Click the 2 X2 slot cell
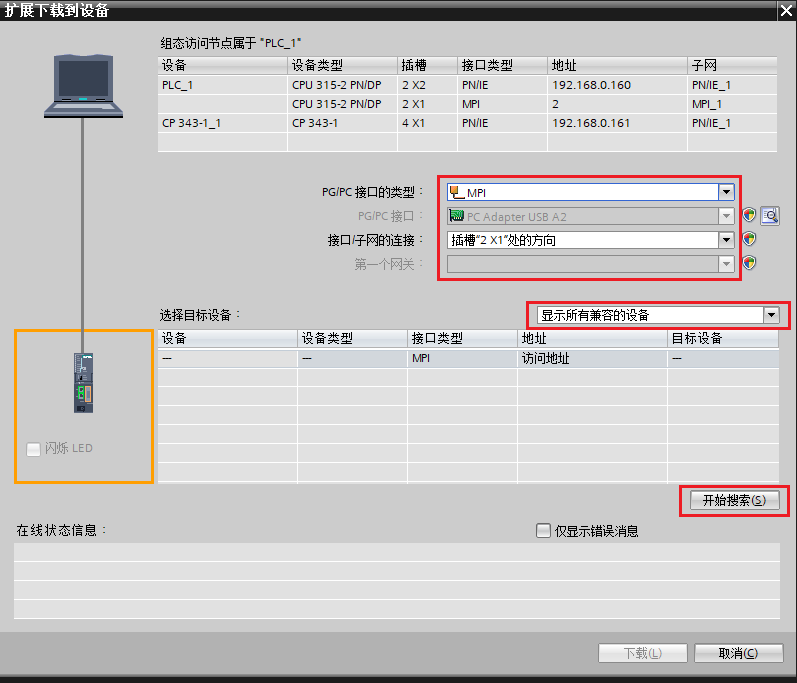The height and width of the screenshot is (683, 797). point(427,85)
